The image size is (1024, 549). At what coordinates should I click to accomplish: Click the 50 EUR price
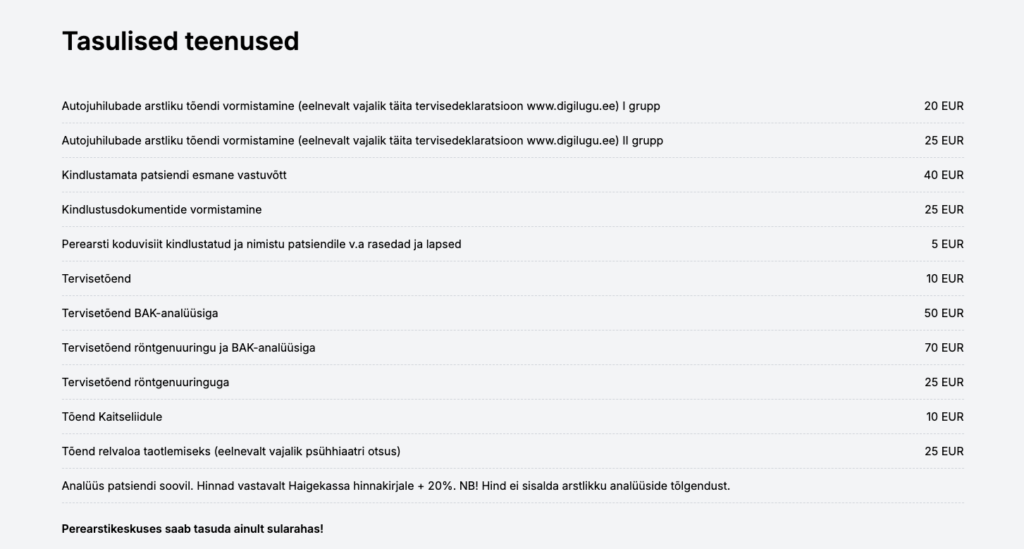[943, 313]
